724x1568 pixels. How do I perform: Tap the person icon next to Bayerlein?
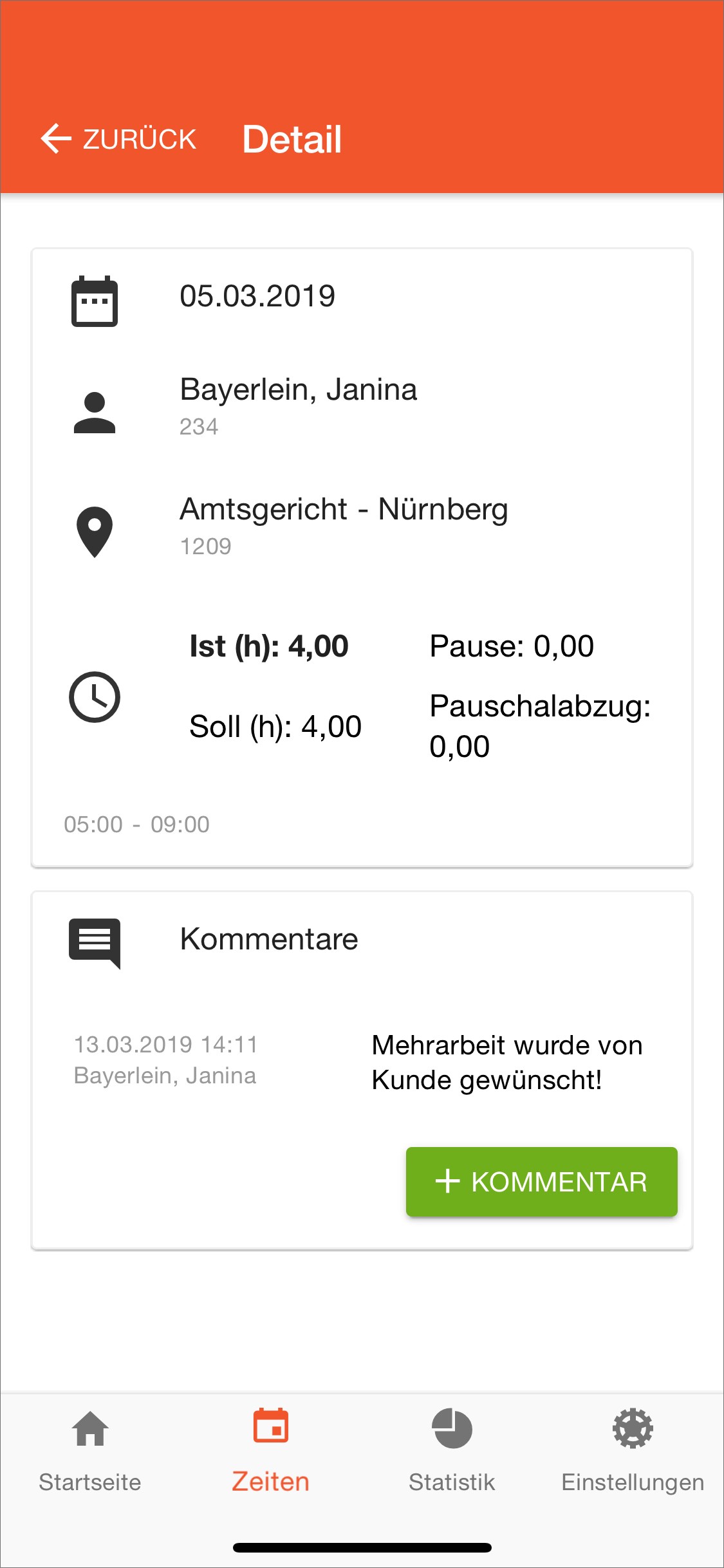coord(94,413)
